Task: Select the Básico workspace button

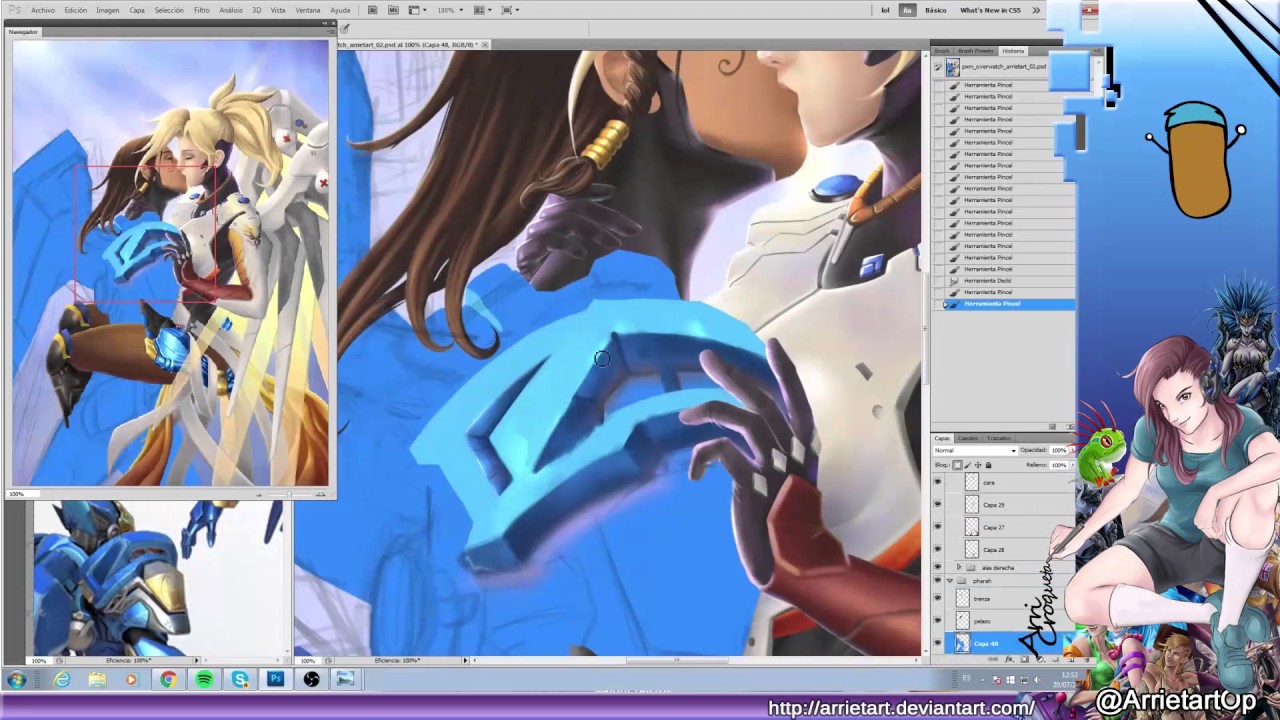Action: 936,10
